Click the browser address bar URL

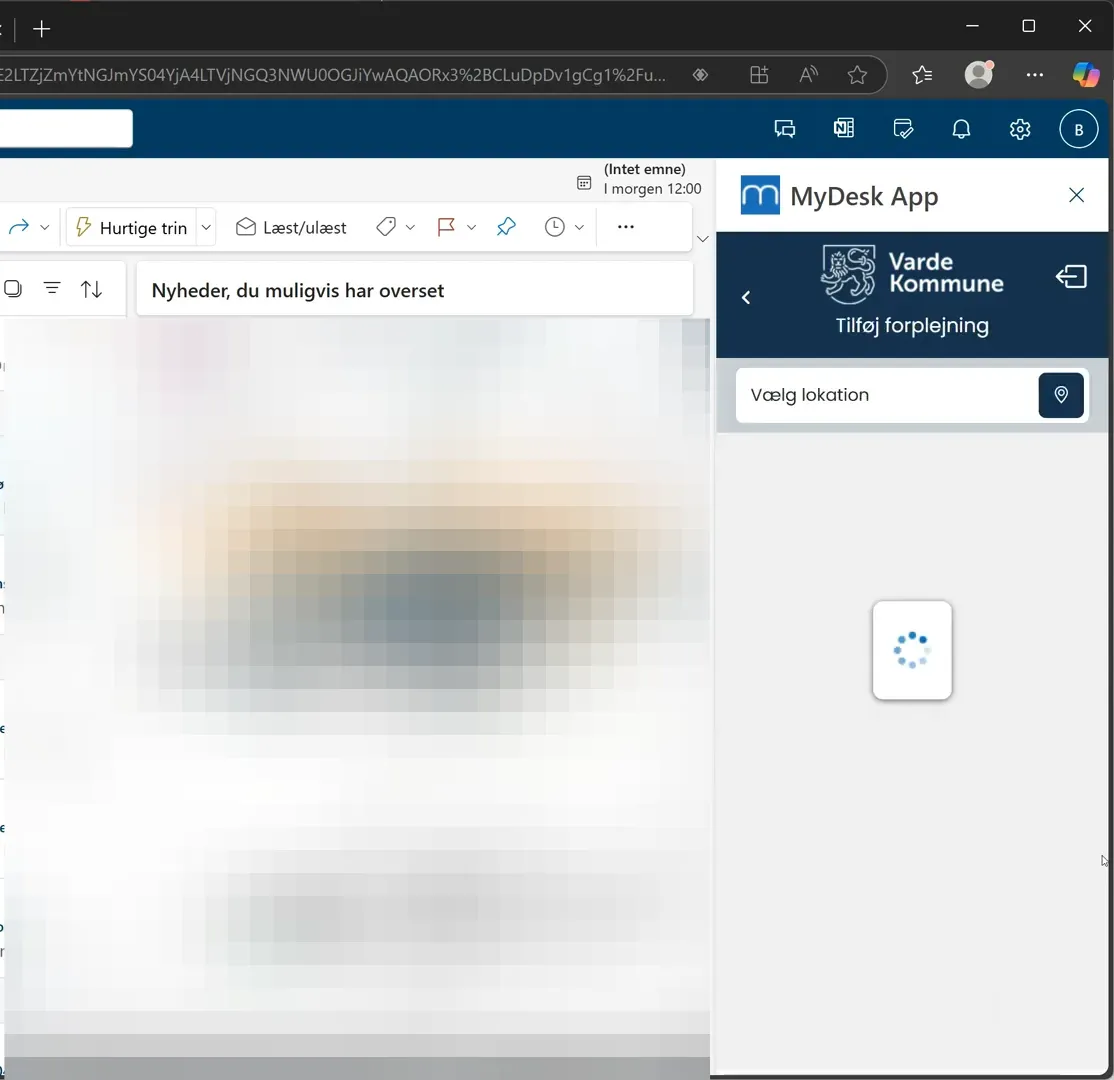[x=333, y=75]
